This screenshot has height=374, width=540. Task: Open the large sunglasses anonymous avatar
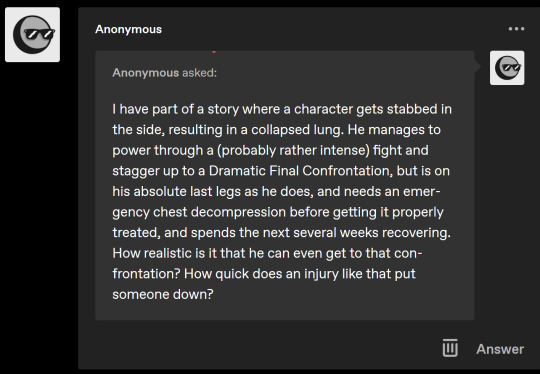pyautogui.click(x=32, y=35)
